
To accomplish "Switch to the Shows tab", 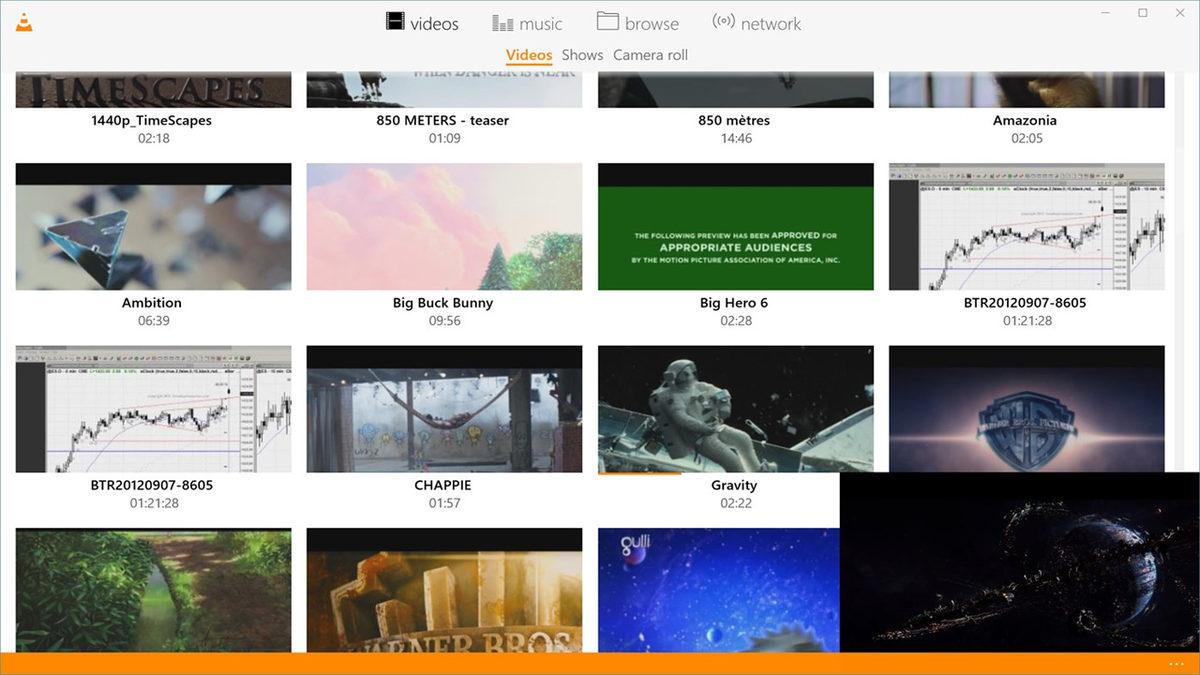I will (581, 55).
